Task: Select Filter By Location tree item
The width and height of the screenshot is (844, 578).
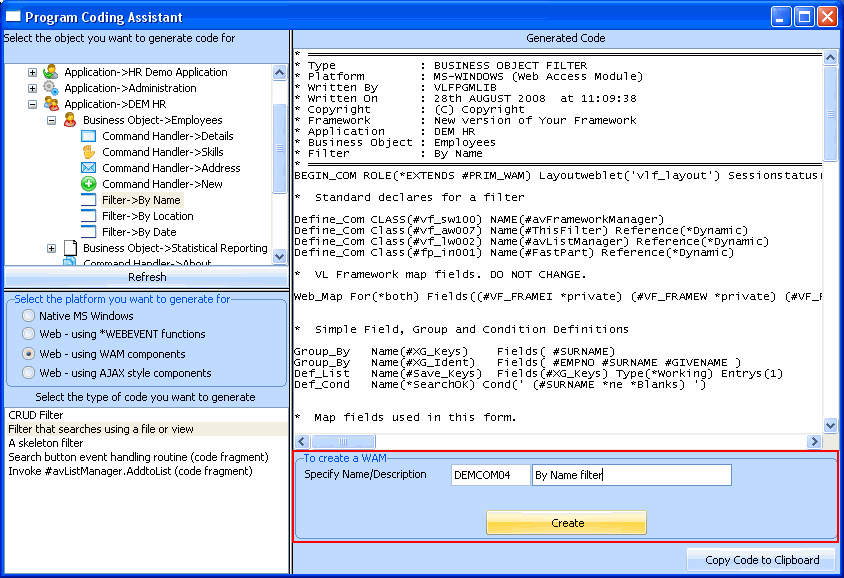Action: click(147, 216)
